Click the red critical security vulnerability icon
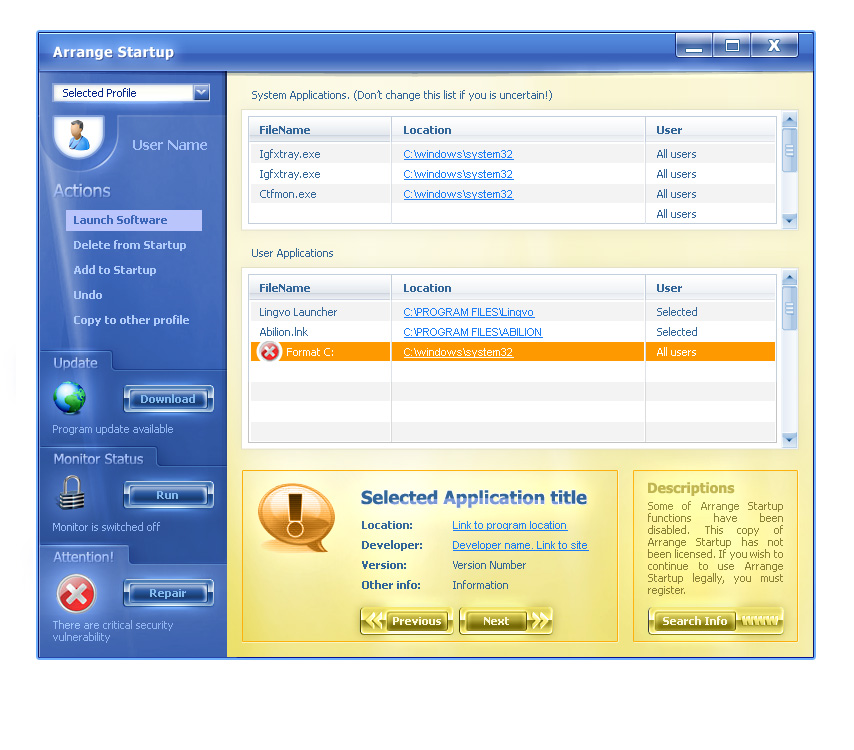Image resolution: width=854 pixels, height=750 pixels. (76, 594)
